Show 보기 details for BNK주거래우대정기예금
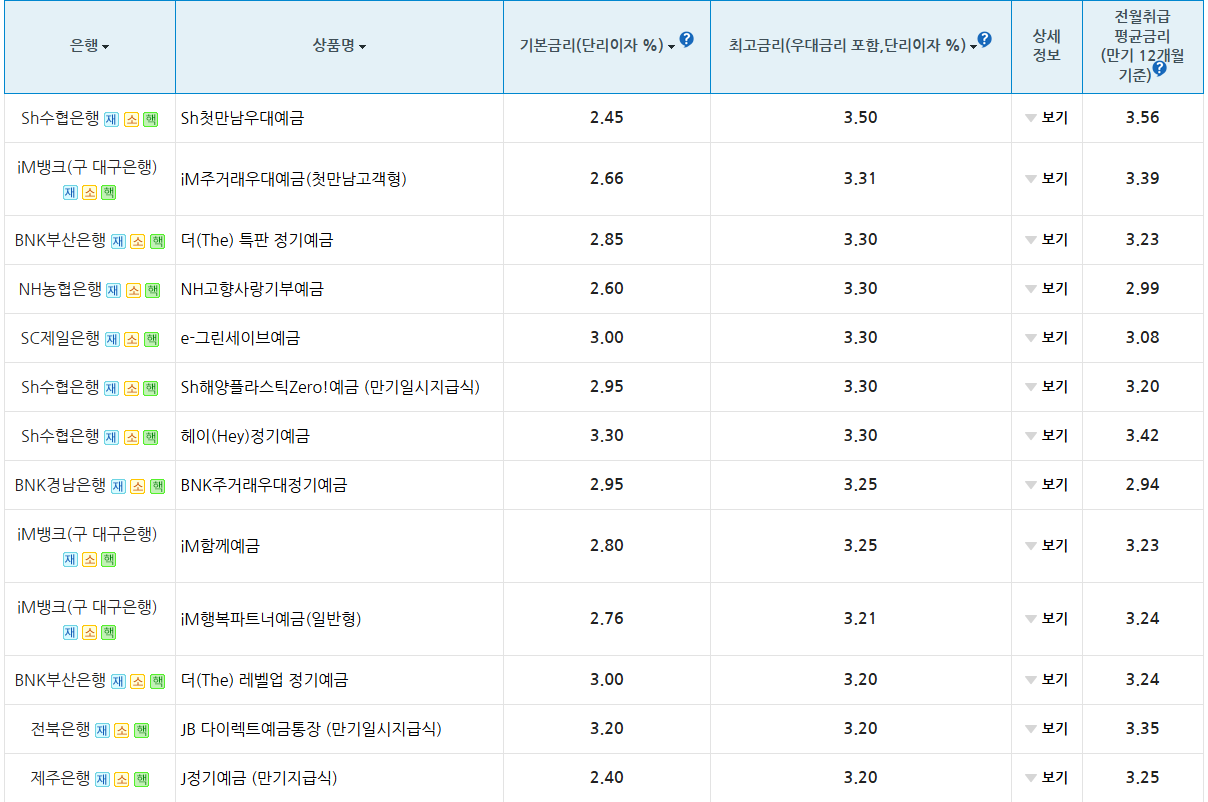 coord(1047,485)
